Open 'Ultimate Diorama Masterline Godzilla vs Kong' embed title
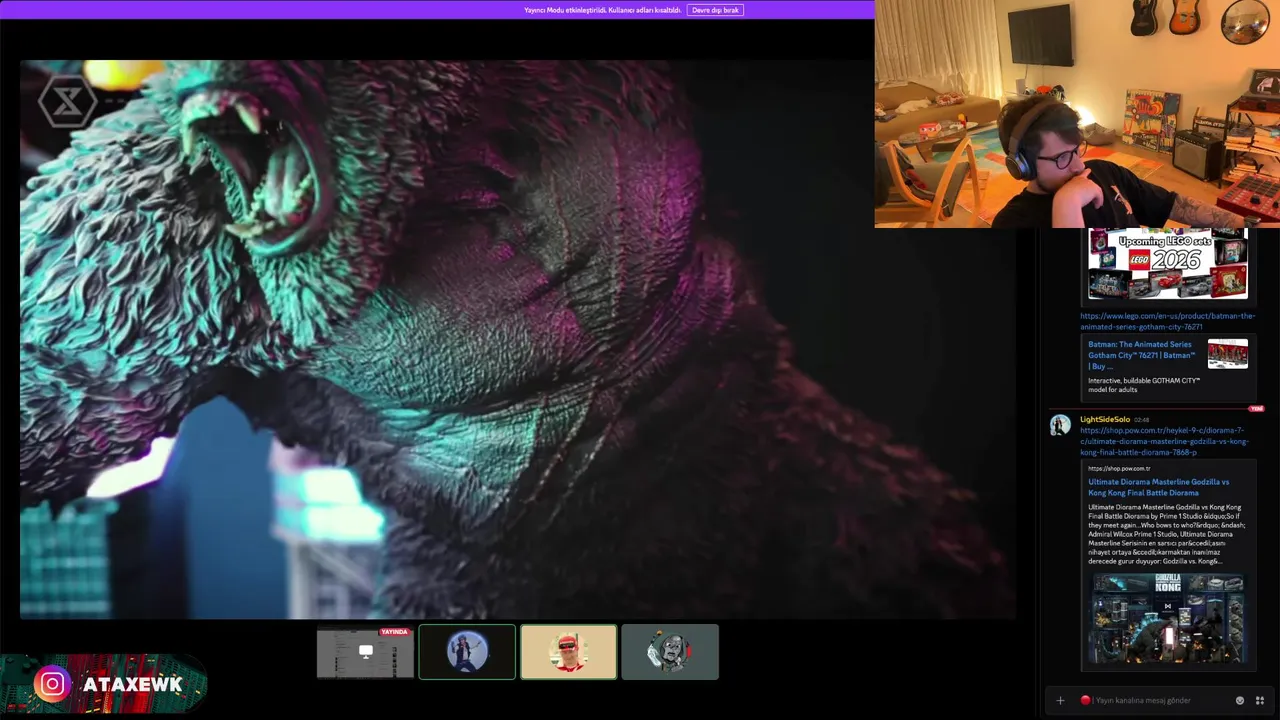1280x720 pixels. pos(1158,487)
